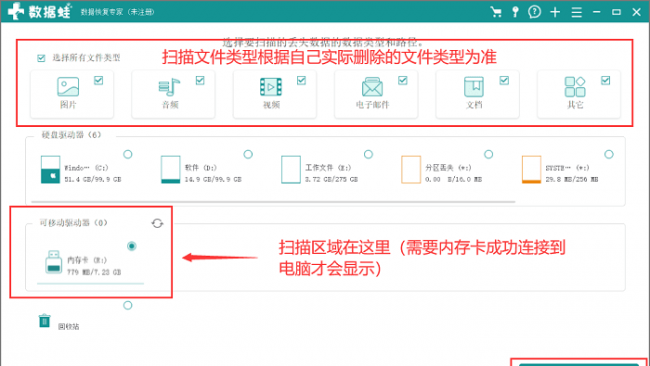Screen dimensions: 650x366
Task: Click the plus icon in title bar
Action: 555,12
